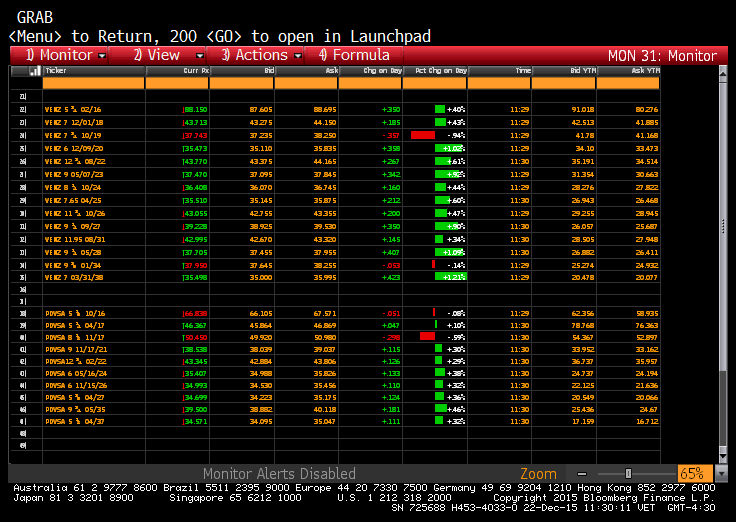The width and height of the screenshot is (736, 522).
Task: Select the PDVSA 04/37 ticker
Action: [75, 422]
